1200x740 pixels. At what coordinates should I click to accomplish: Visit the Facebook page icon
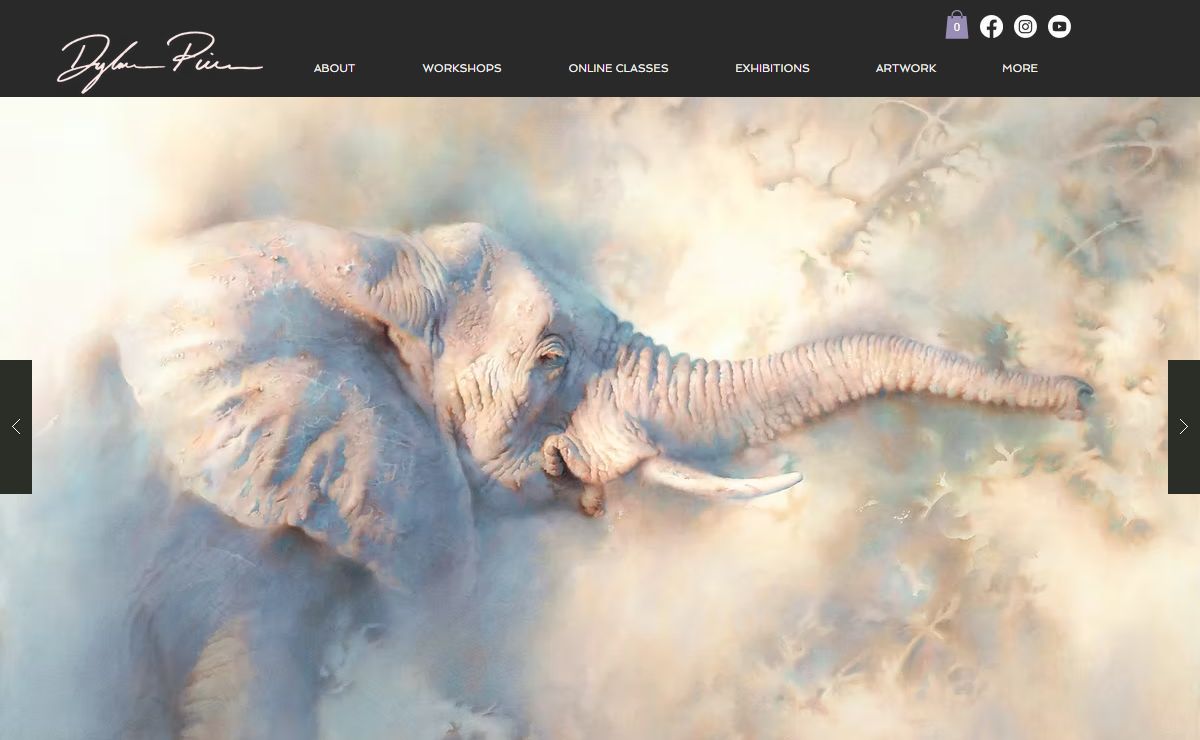[991, 27]
